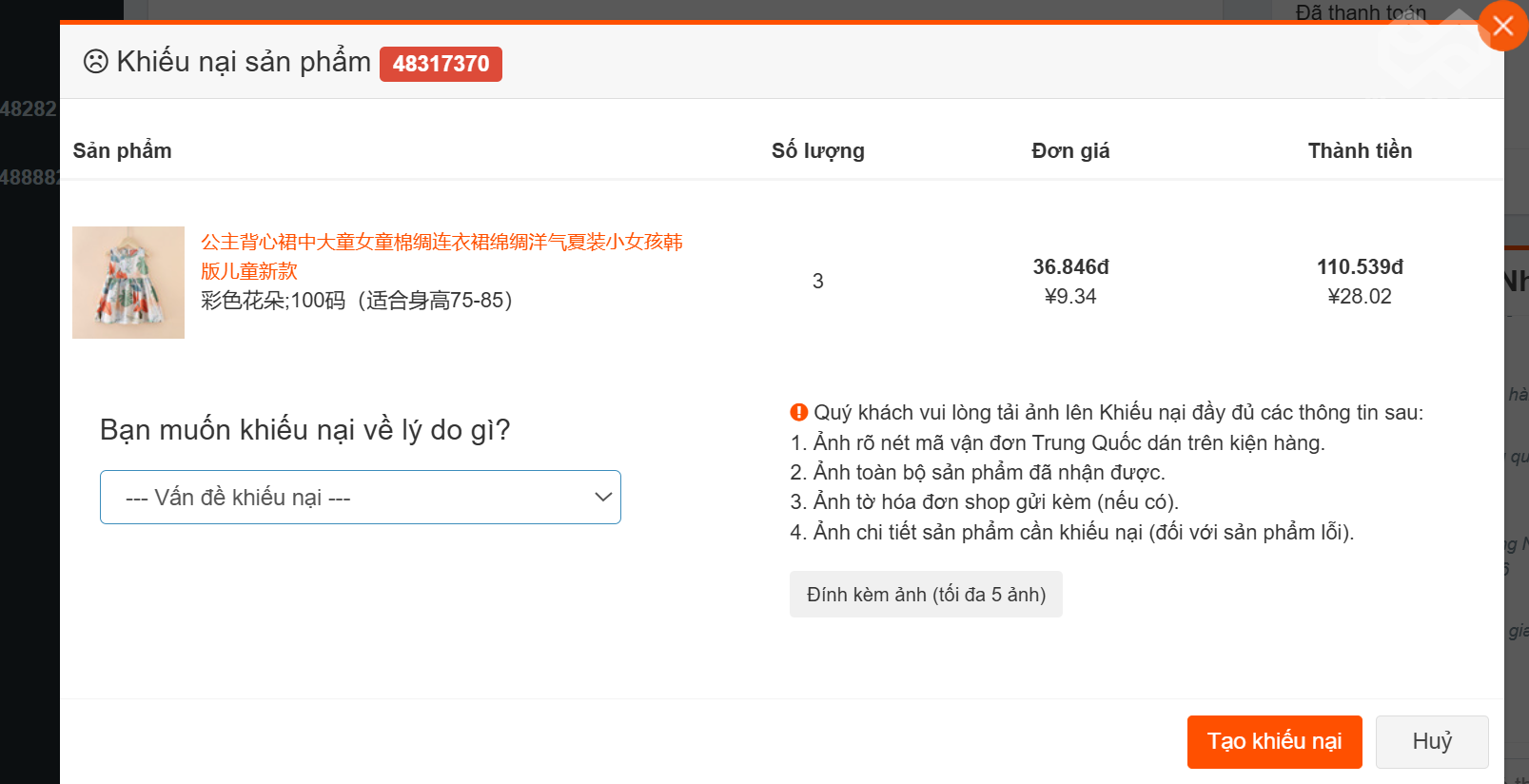This screenshot has width=1529, height=784.
Task: Click the orange exclamation warning icon
Action: point(798,412)
